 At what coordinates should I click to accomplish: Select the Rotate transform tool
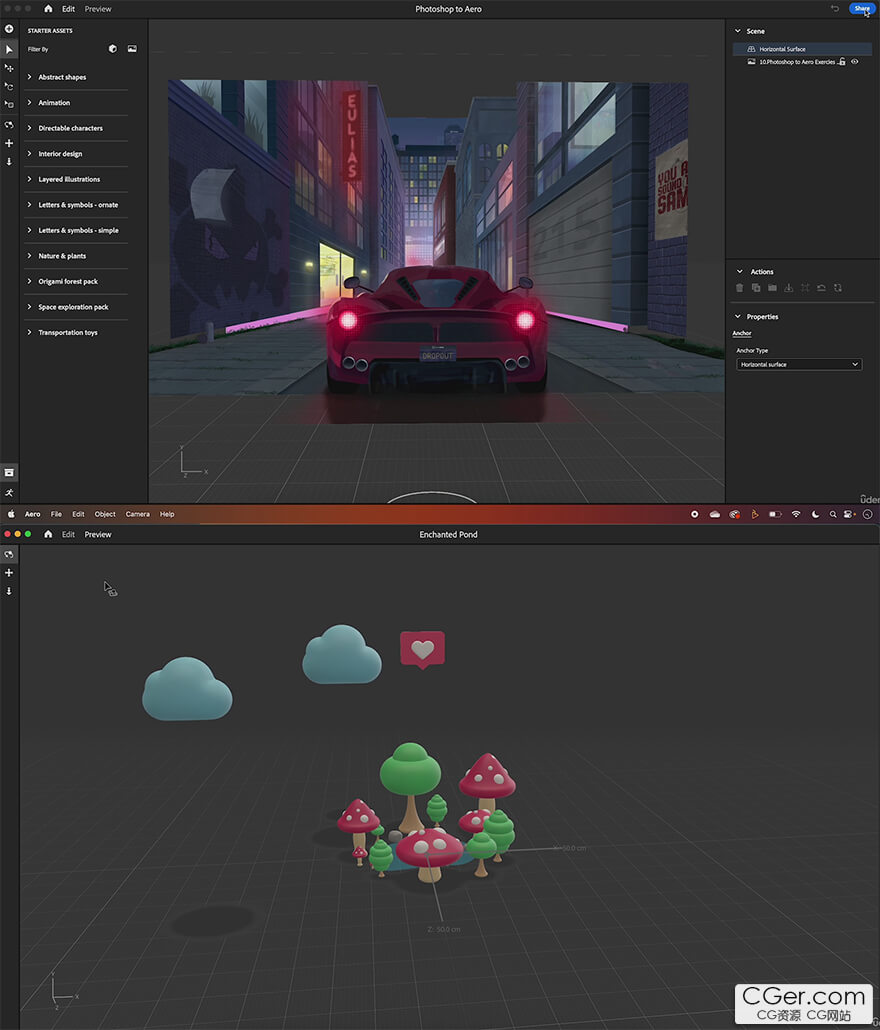tap(9, 86)
